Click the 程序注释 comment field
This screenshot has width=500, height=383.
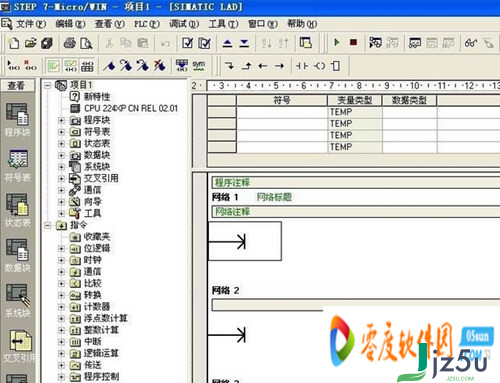pyautogui.click(x=356, y=182)
